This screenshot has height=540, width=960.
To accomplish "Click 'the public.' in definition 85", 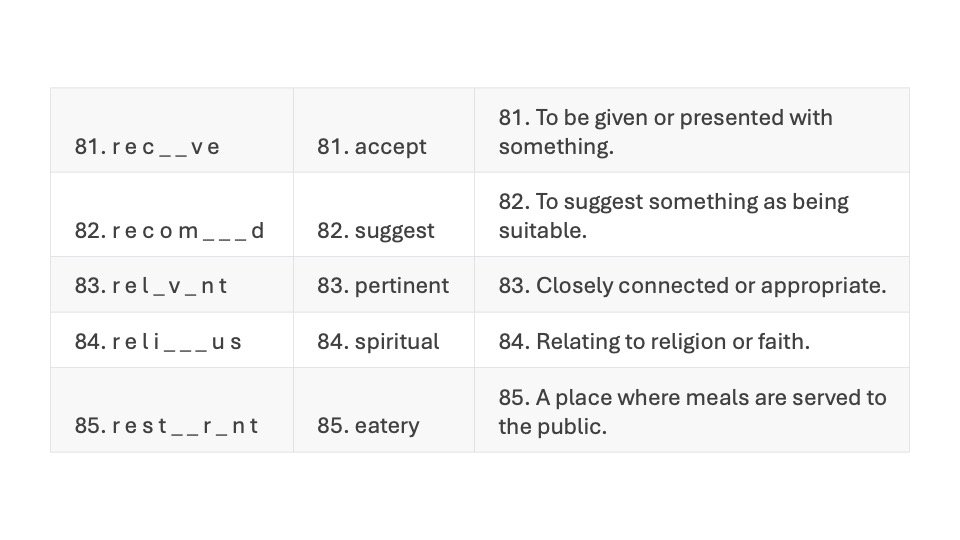I will [x=552, y=427].
